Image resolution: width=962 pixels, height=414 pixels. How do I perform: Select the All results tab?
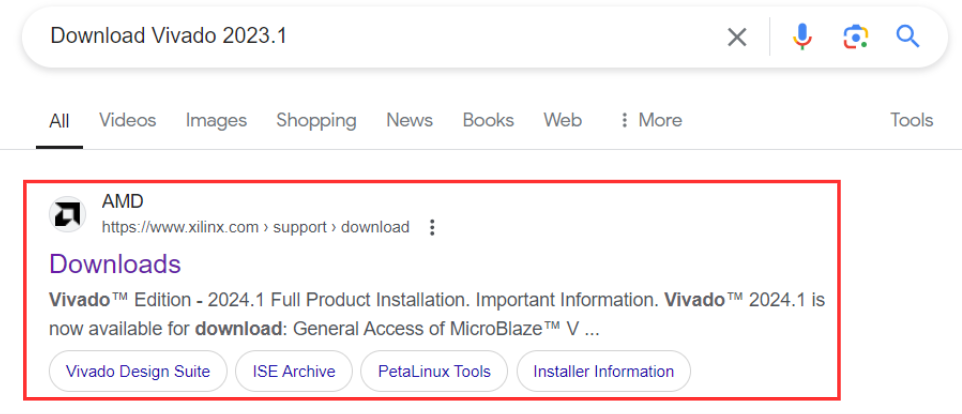(59, 121)
